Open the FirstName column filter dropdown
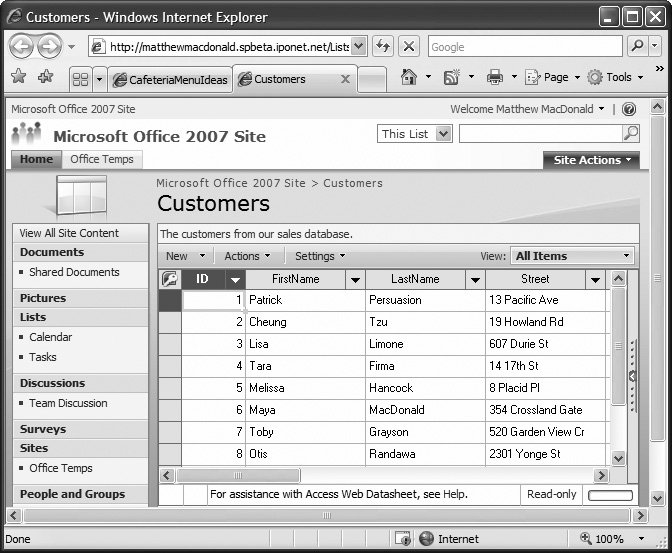Image resolution: width=672 pixels, height=553 pixels. pyautogui.click(x=355, y=280)
